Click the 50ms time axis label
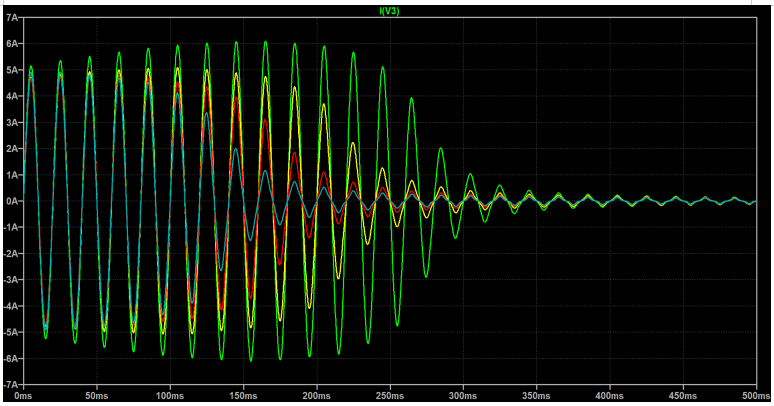This screenshot has width=774, height=406. click(97, 396)
